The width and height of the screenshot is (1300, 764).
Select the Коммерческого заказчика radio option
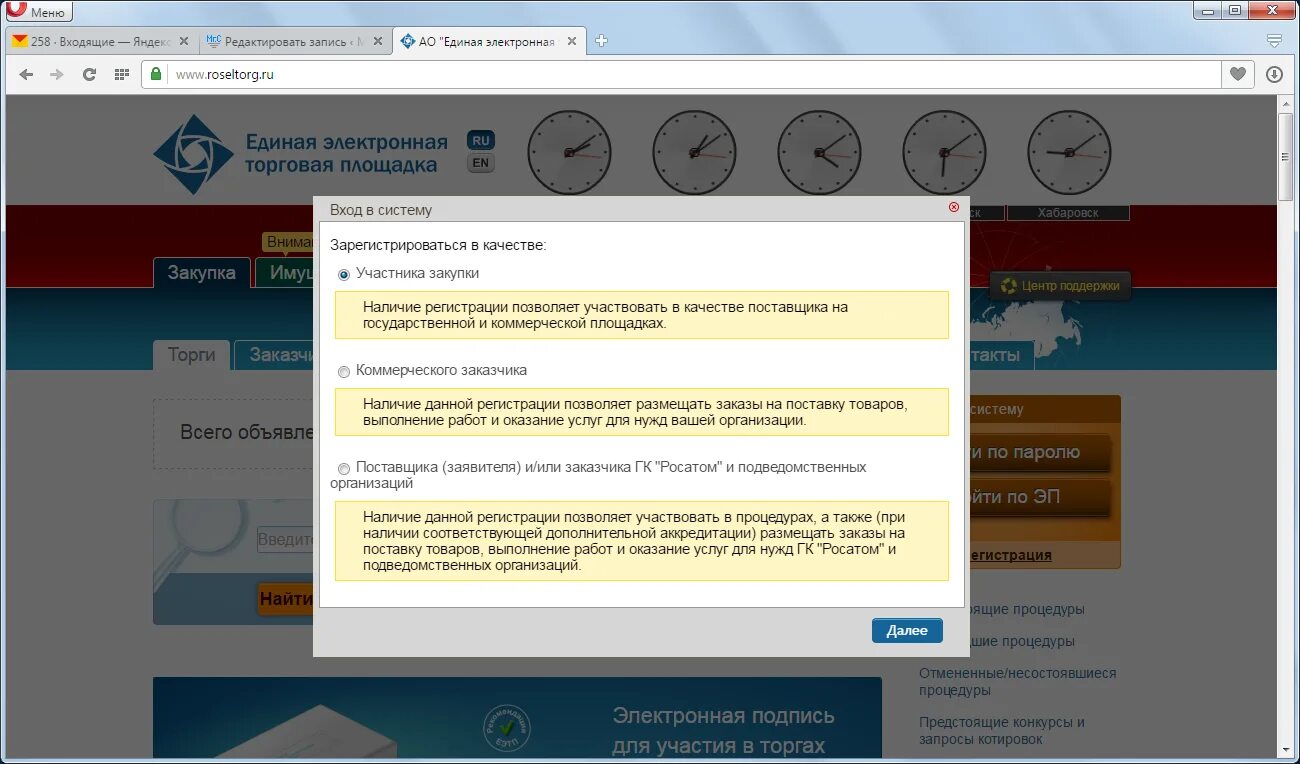tap(344, 371)
